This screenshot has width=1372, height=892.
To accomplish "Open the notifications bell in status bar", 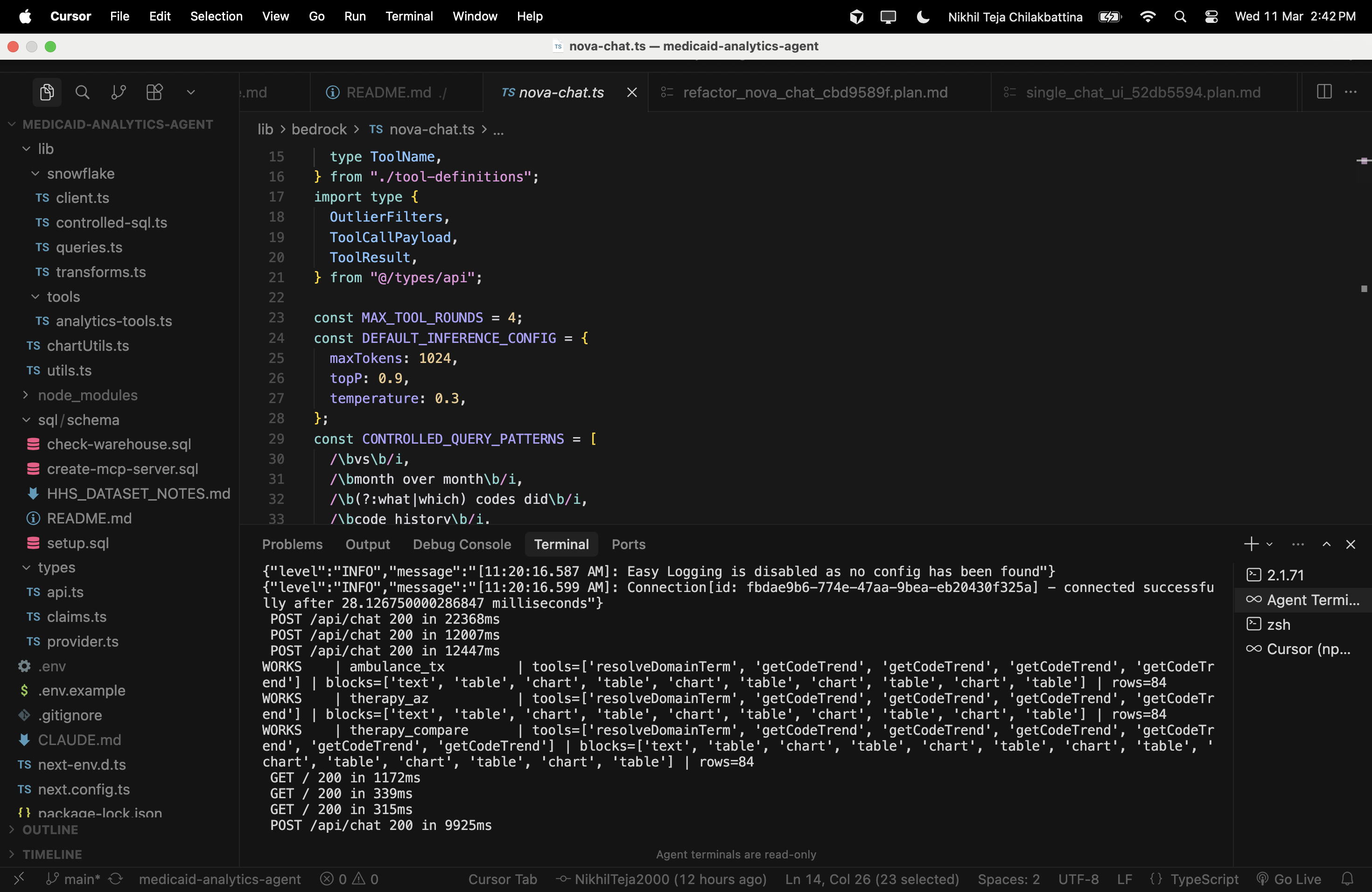I will tap(1347, 879).
